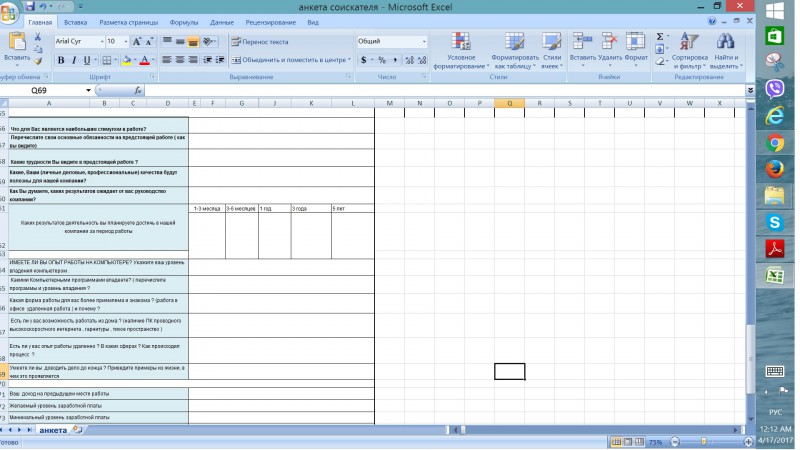This screenshot has height=450, width=800.
Task: Click the Удалить cells delete button
Action: [x=610, y=51]
